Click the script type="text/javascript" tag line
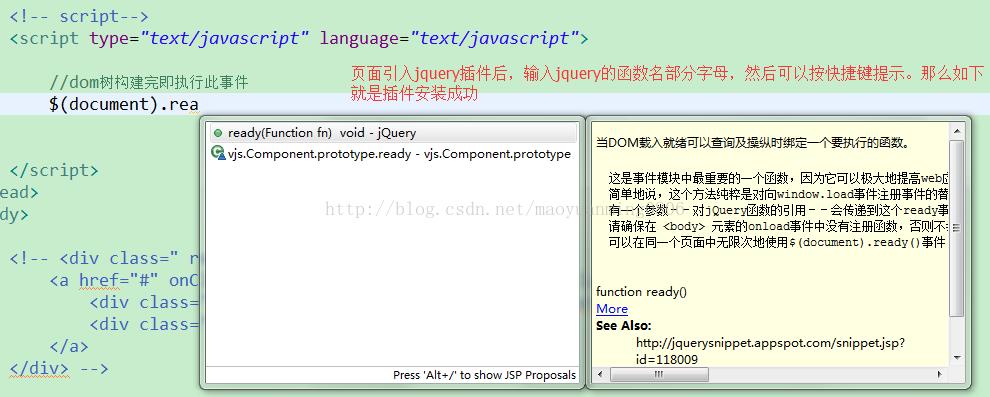This screenshot has width=990, height=397. tap(299, 39)
